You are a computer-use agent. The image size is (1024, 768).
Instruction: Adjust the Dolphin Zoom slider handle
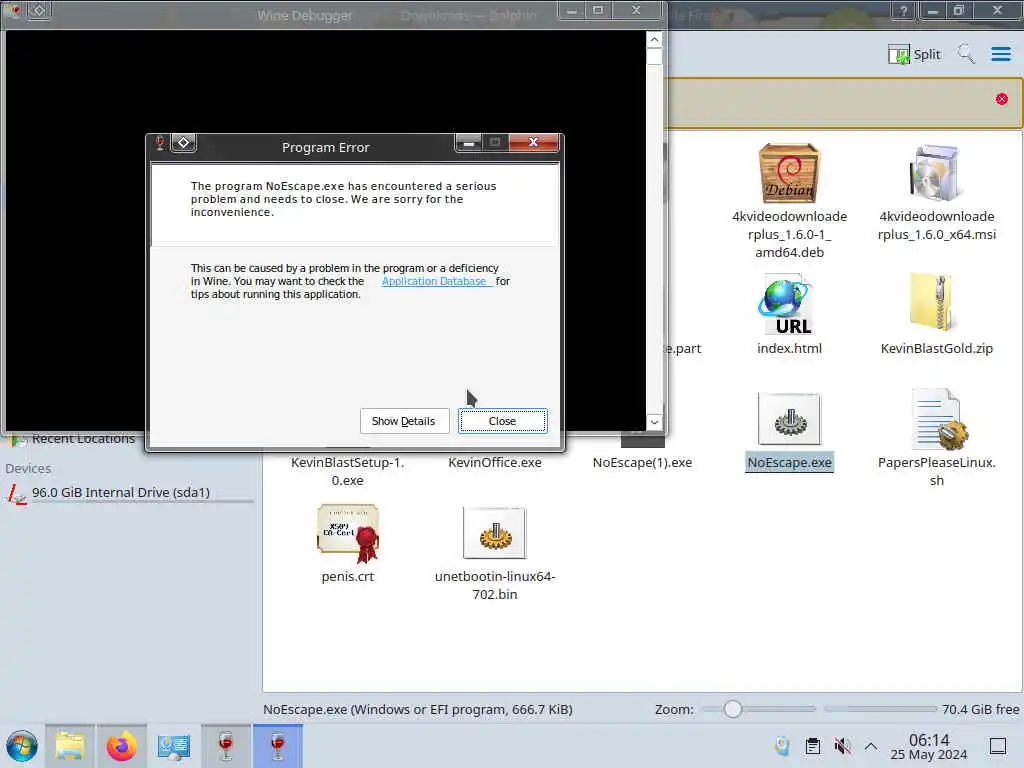[733, 709]
